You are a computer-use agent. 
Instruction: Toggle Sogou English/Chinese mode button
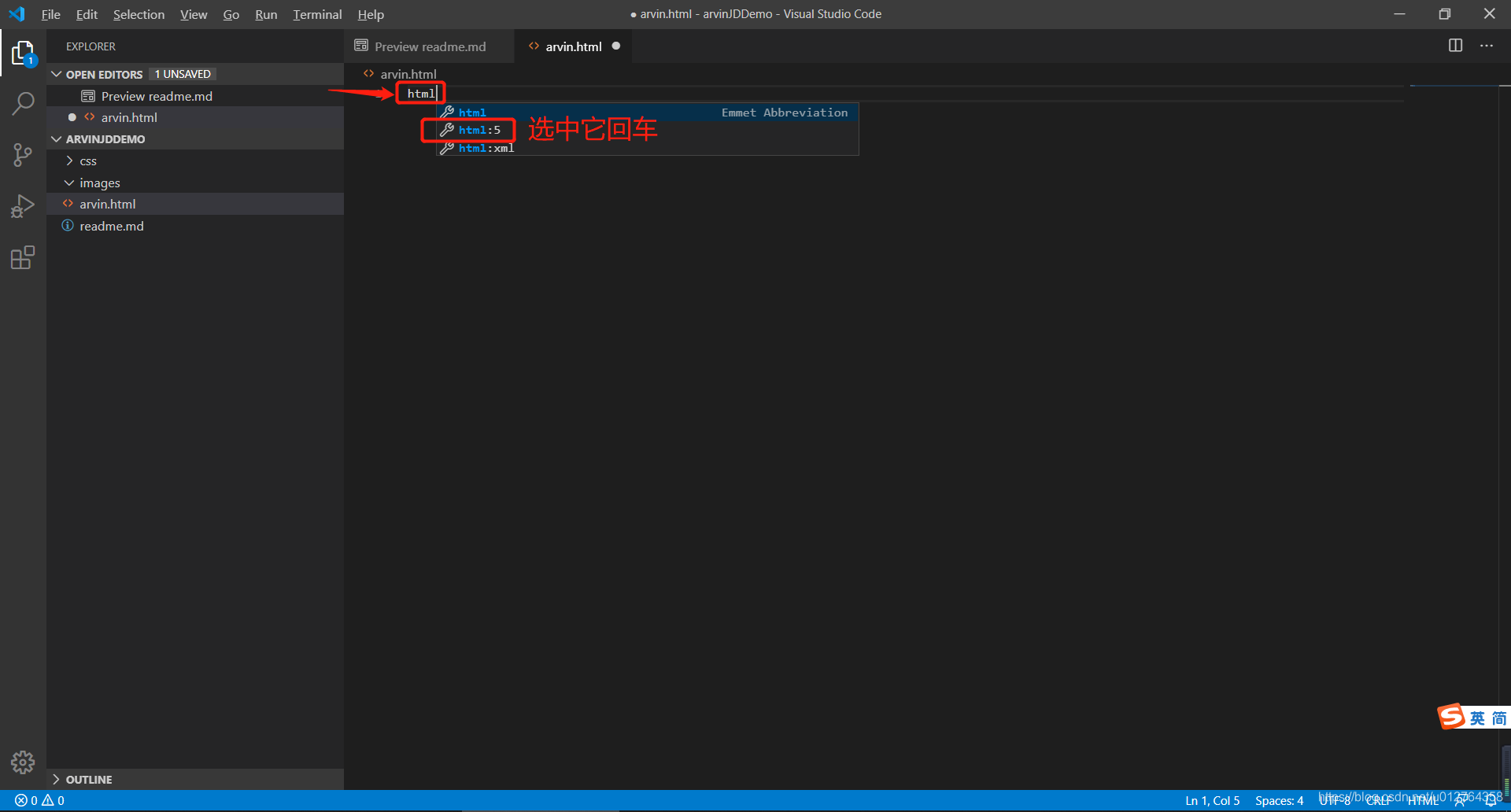tap(1477, 718)
